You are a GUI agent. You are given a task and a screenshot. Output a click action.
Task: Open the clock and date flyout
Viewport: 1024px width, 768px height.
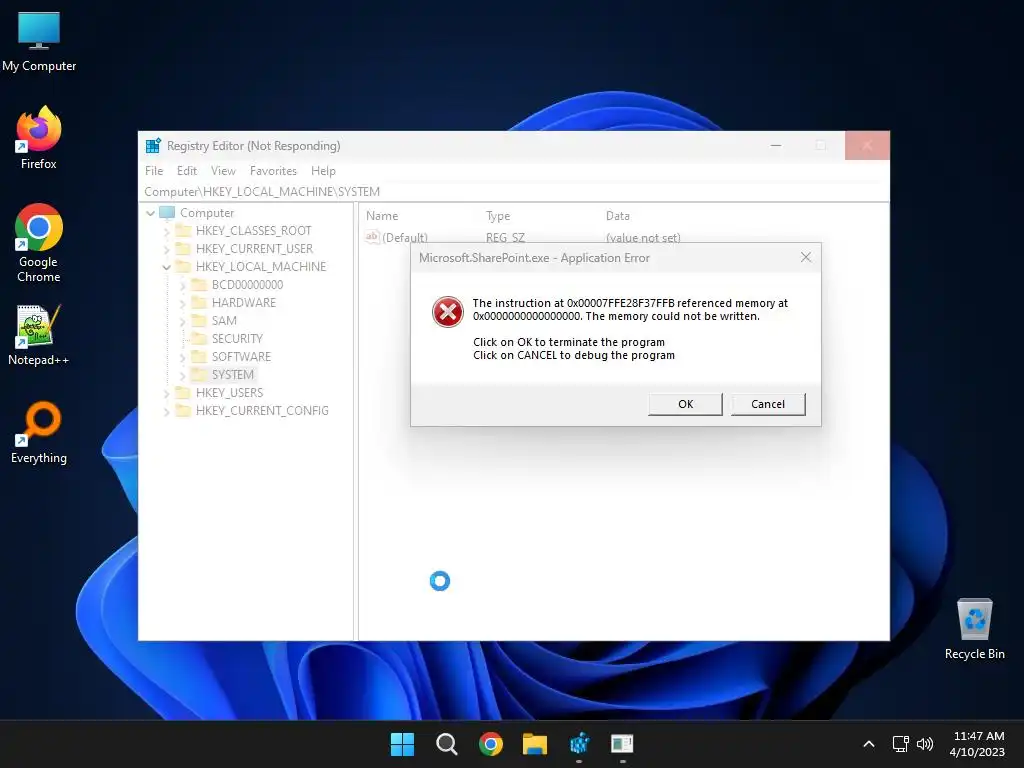pyautogui.click(x=978, y=744)
